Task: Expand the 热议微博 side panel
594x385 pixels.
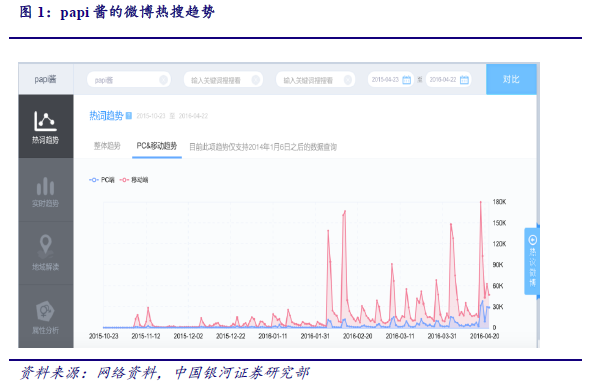Action: click(x=532, y=261)
